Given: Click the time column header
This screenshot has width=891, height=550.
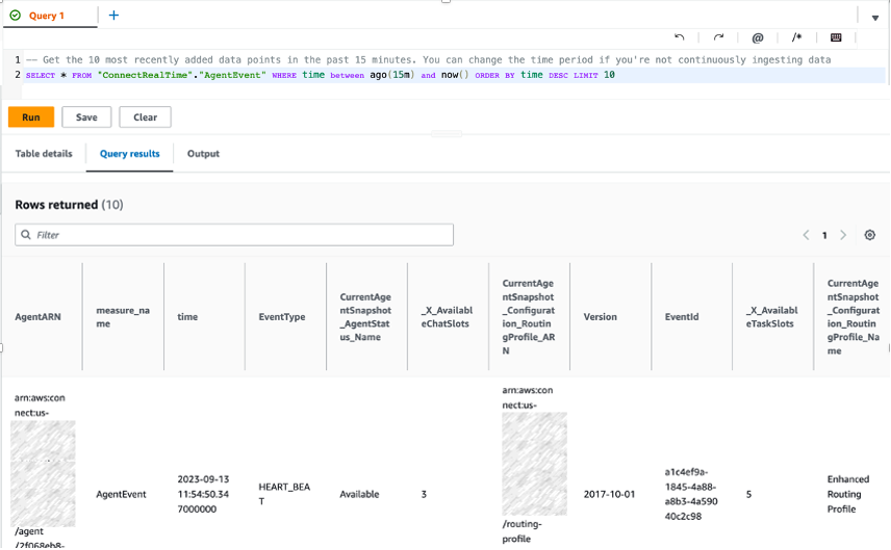Looking at the screenshot, I should pyautogui.click(x=188, y=316).
